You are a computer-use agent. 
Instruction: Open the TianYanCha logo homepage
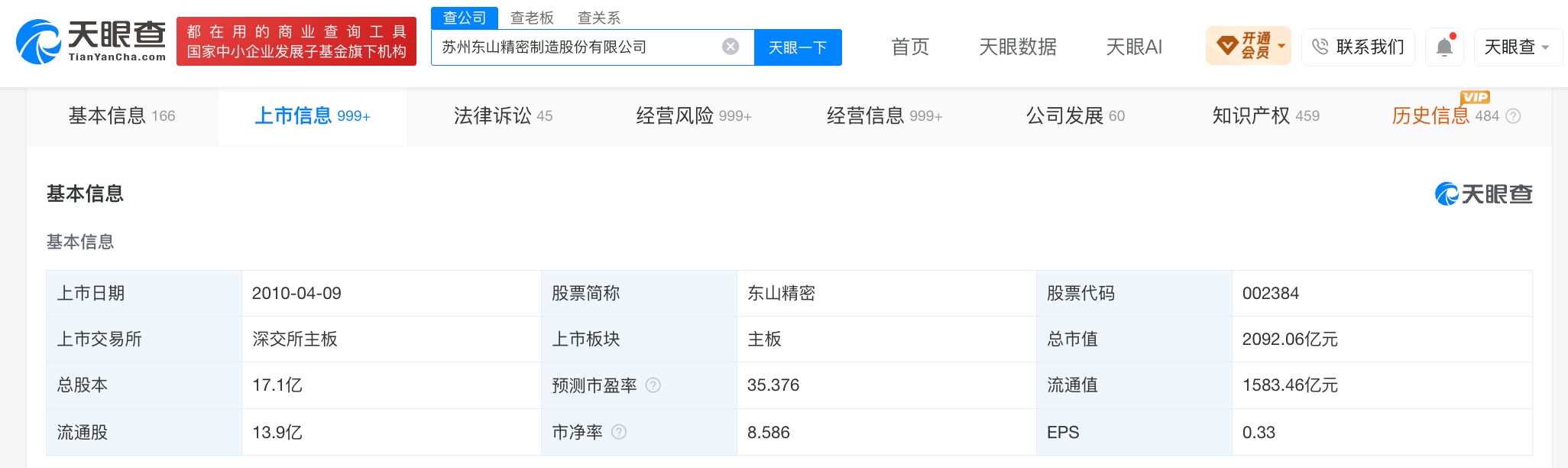(91, 41)
